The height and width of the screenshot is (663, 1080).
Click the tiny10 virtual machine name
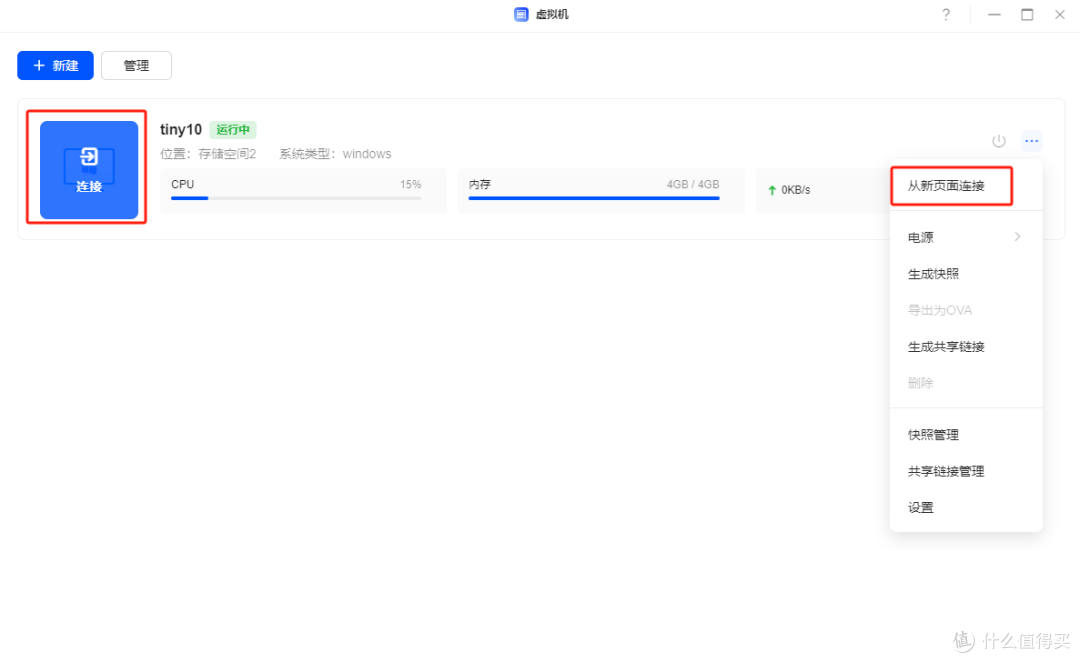click(x=180, y=129)
